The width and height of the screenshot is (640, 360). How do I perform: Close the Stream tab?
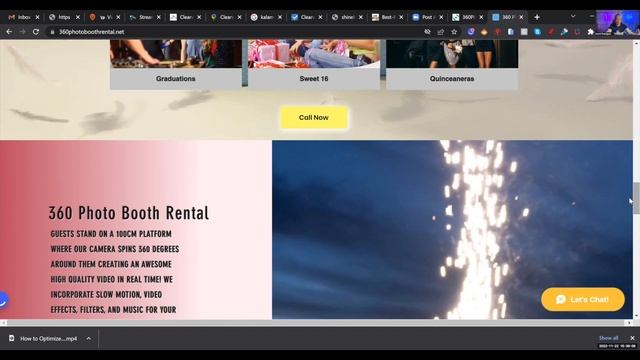click(158, 17)
